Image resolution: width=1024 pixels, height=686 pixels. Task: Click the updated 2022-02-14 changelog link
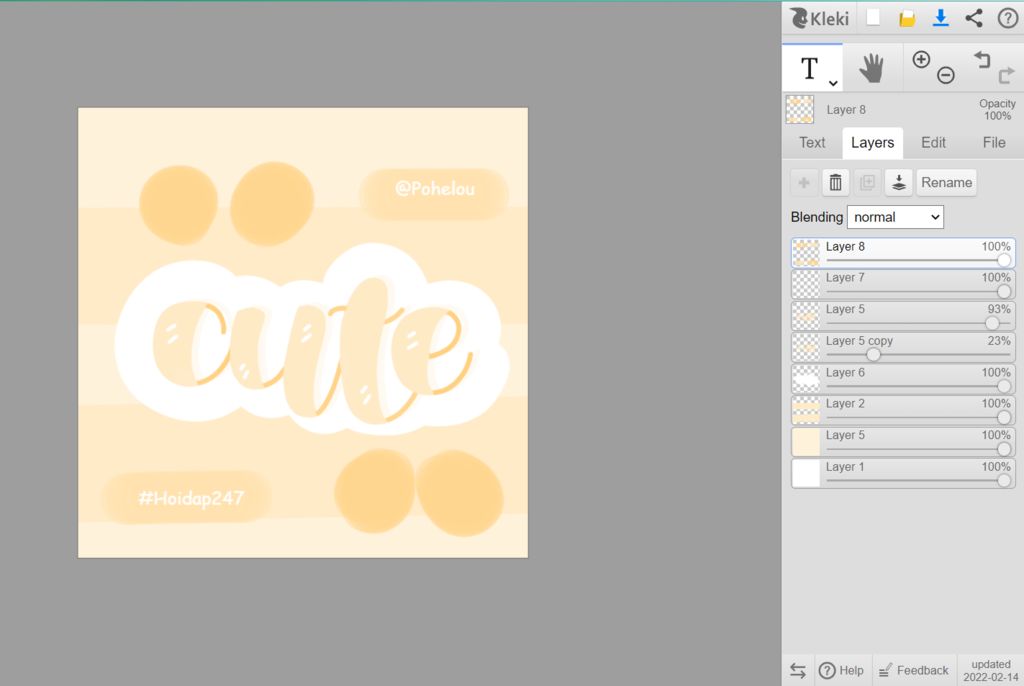tap(991, 670)
